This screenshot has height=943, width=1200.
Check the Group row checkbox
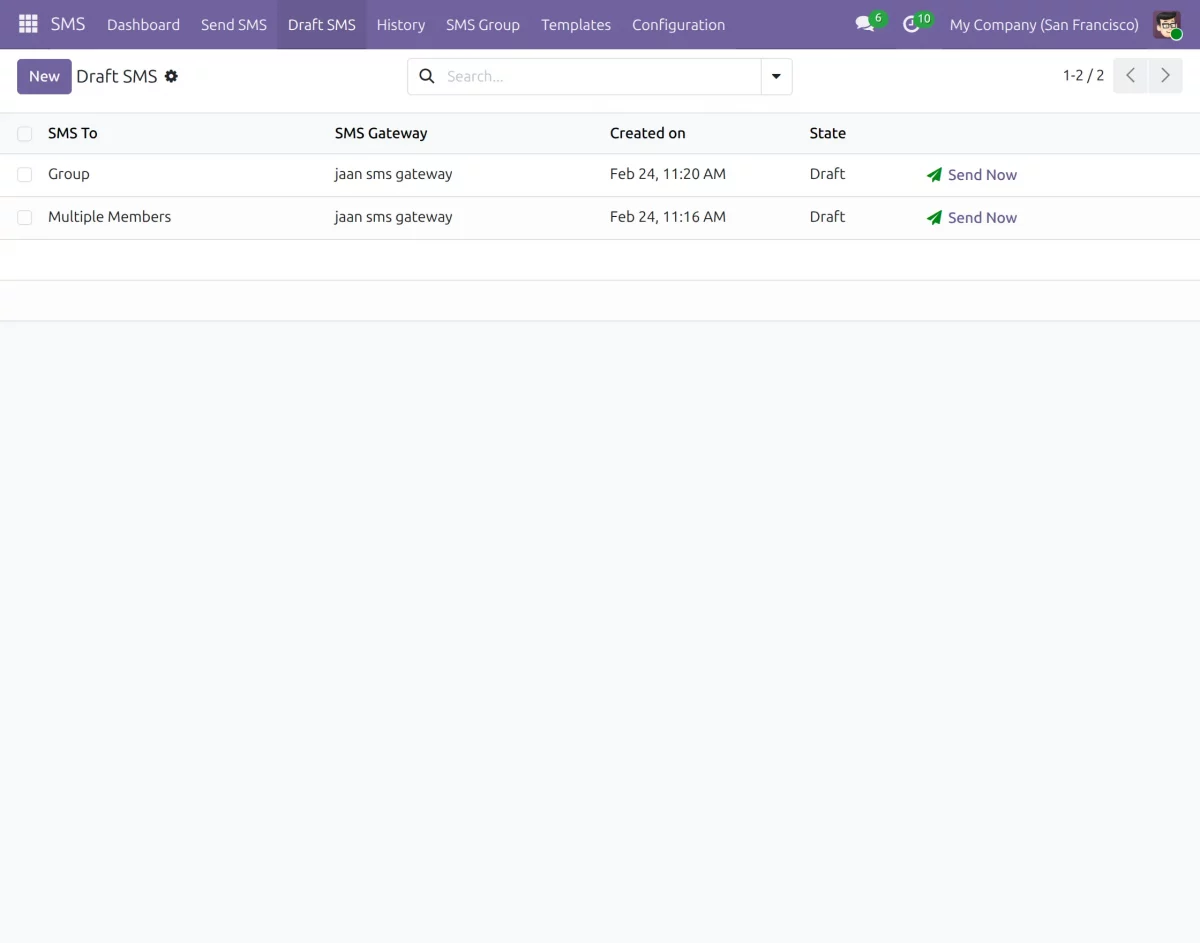tap(25, 175)
